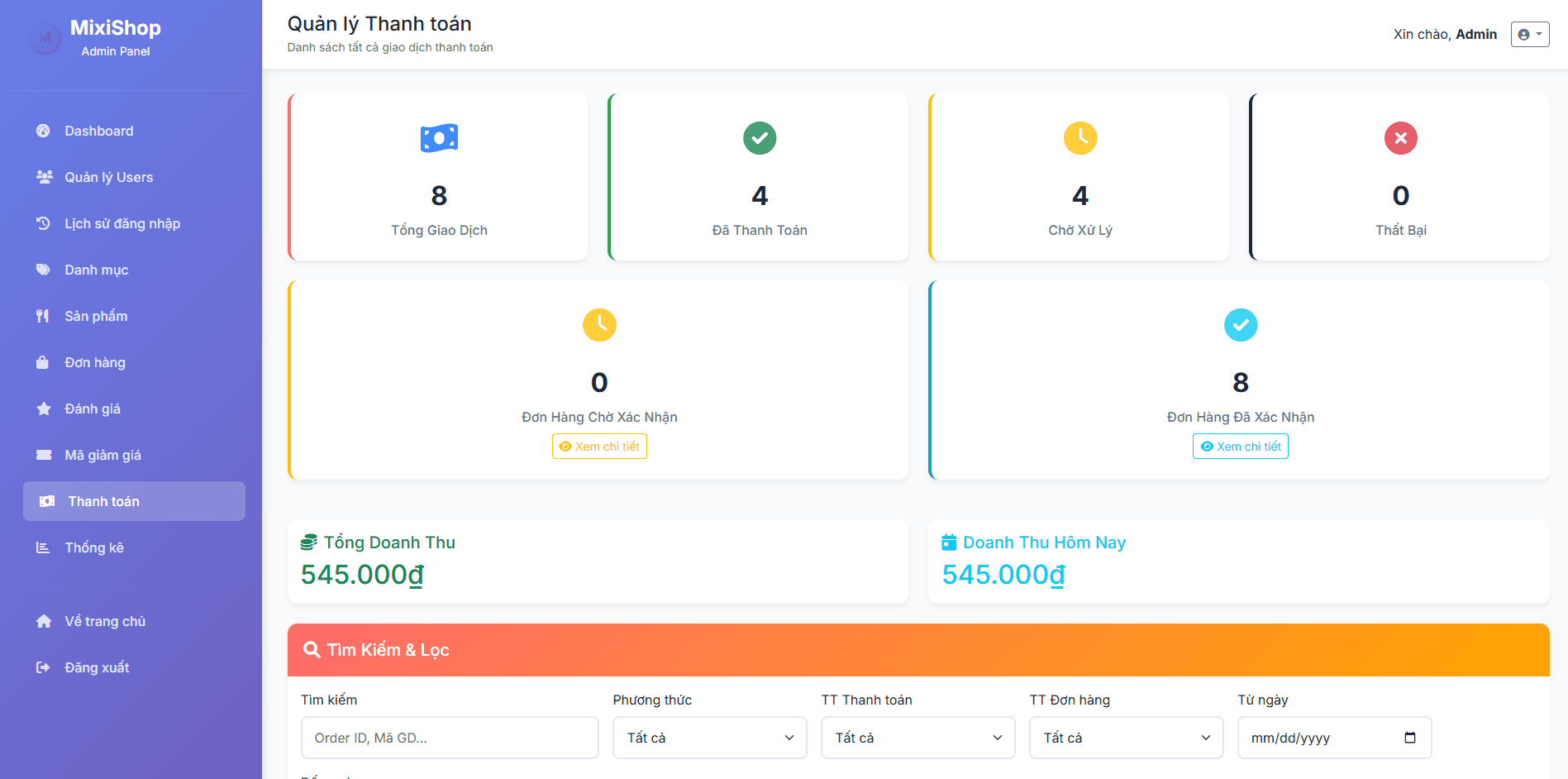Screen dimensions: 1568x779
Task: Open Sản phẩm menu item
Action: click(x=134, y=316)
